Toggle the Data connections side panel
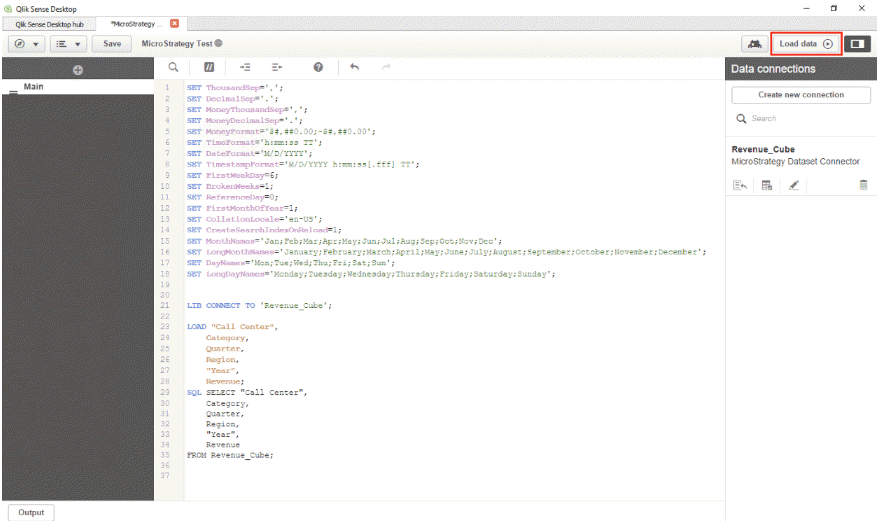879x521 pixels. click(857, 44)
